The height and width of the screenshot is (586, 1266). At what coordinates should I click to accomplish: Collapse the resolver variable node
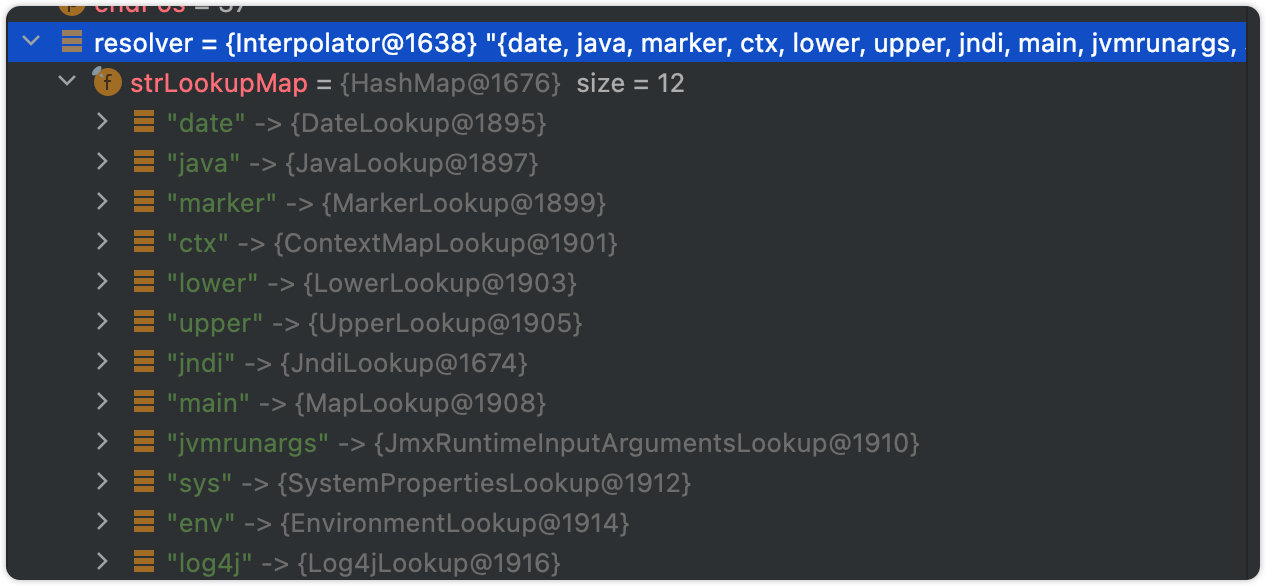point(30,42)
